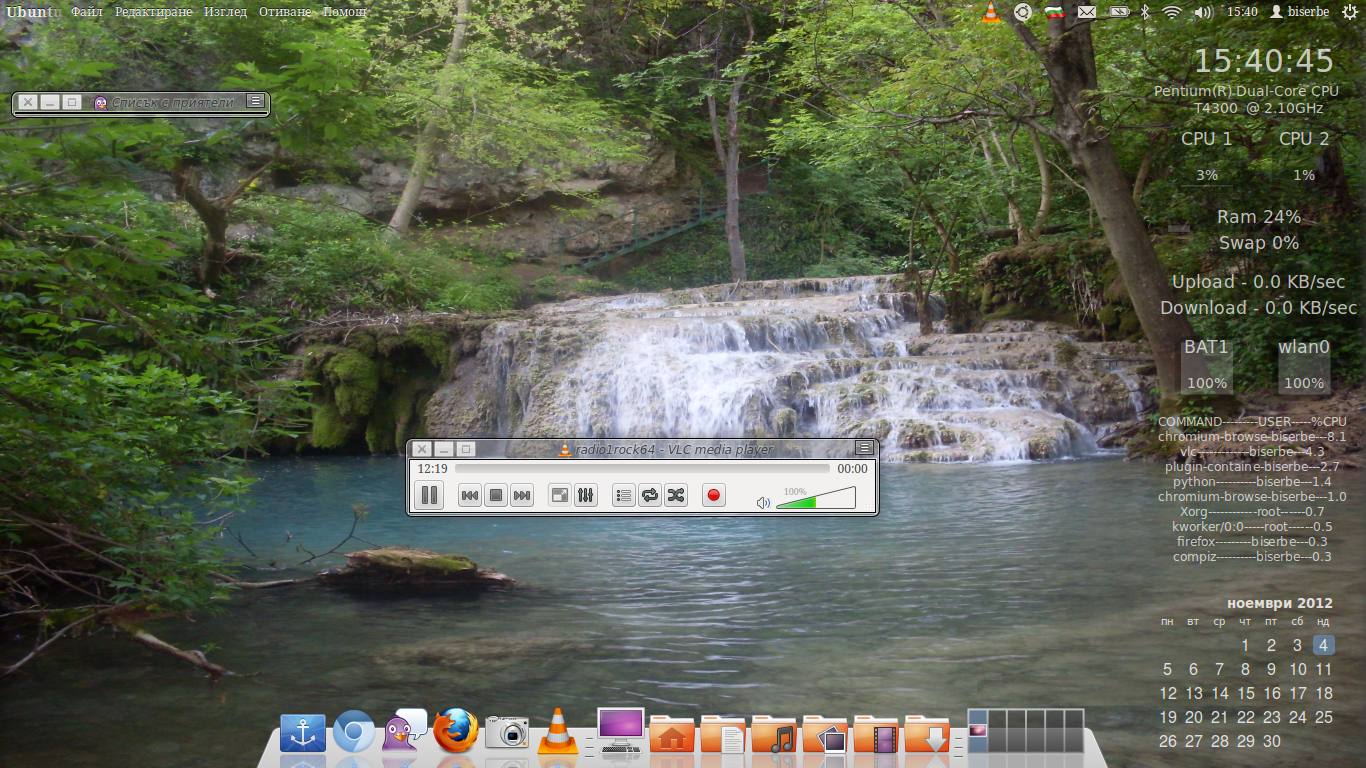Click vlc process row in list

point(1252,451)
